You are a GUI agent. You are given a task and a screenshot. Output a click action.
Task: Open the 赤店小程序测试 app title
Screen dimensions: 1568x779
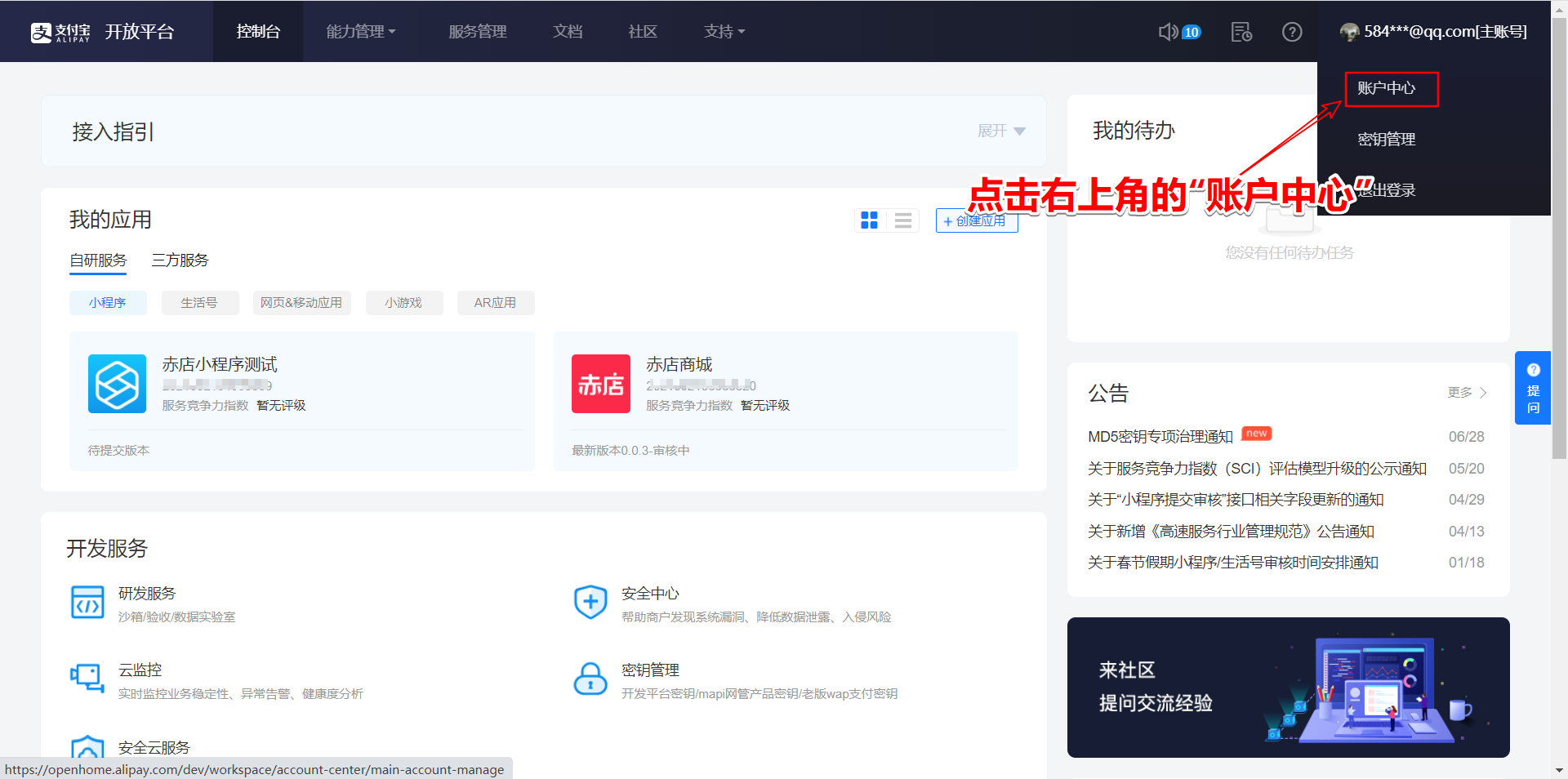[x=220, y=364]
